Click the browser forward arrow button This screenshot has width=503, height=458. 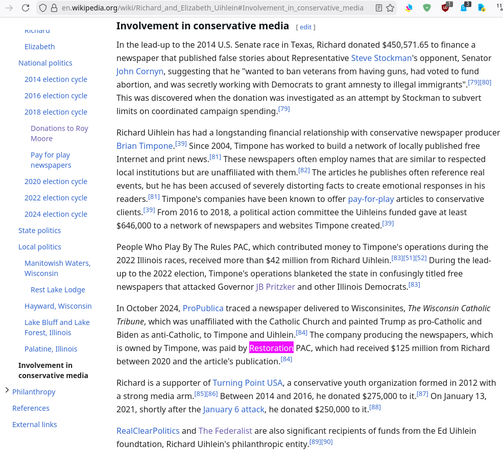pos(9,8)
